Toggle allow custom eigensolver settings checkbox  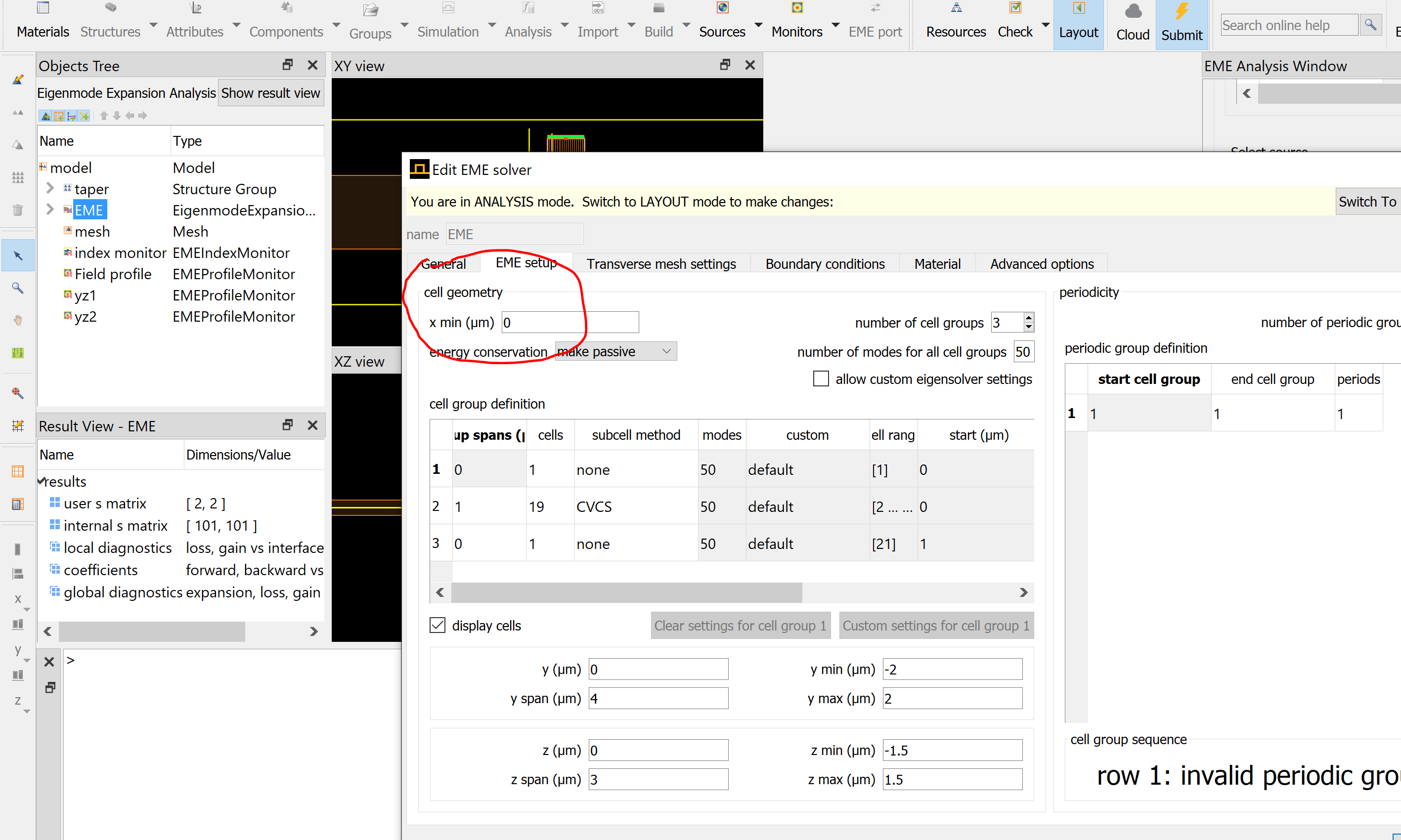pos(821,378)
